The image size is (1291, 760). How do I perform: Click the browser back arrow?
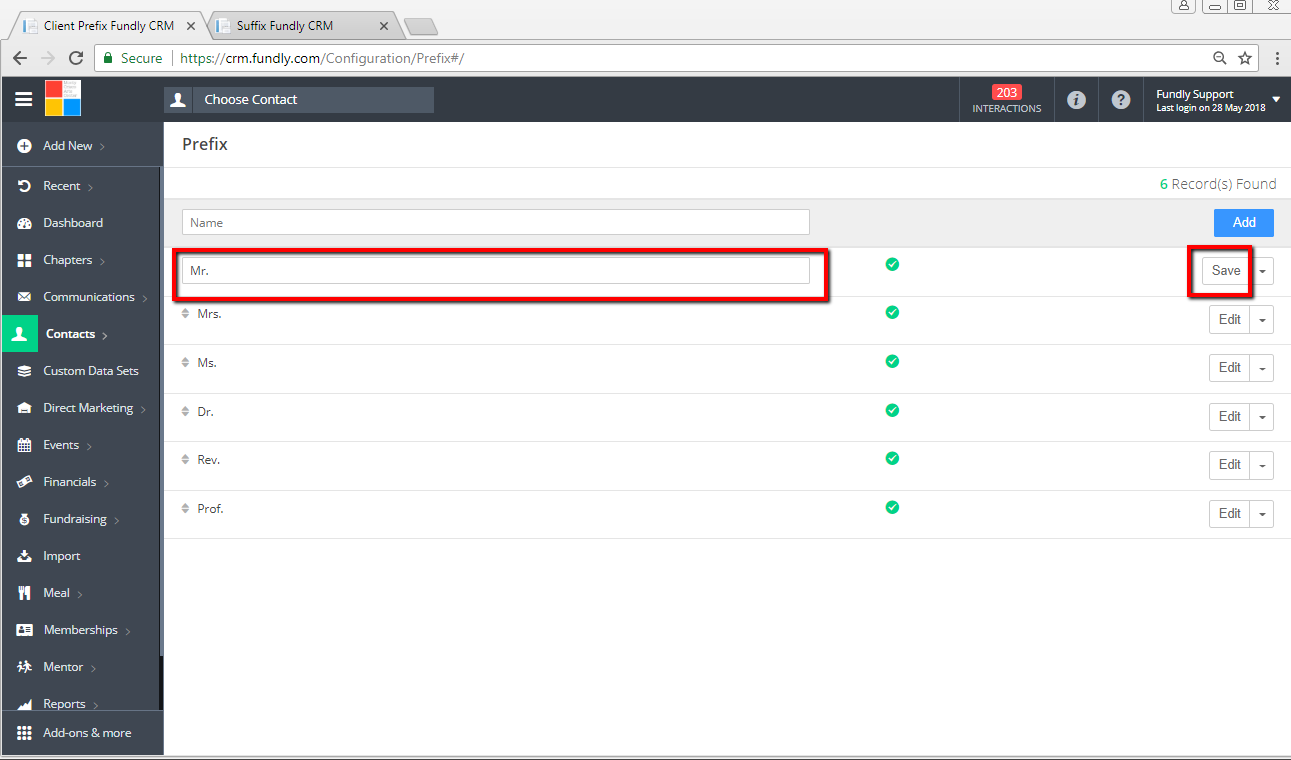pos(20,58)
